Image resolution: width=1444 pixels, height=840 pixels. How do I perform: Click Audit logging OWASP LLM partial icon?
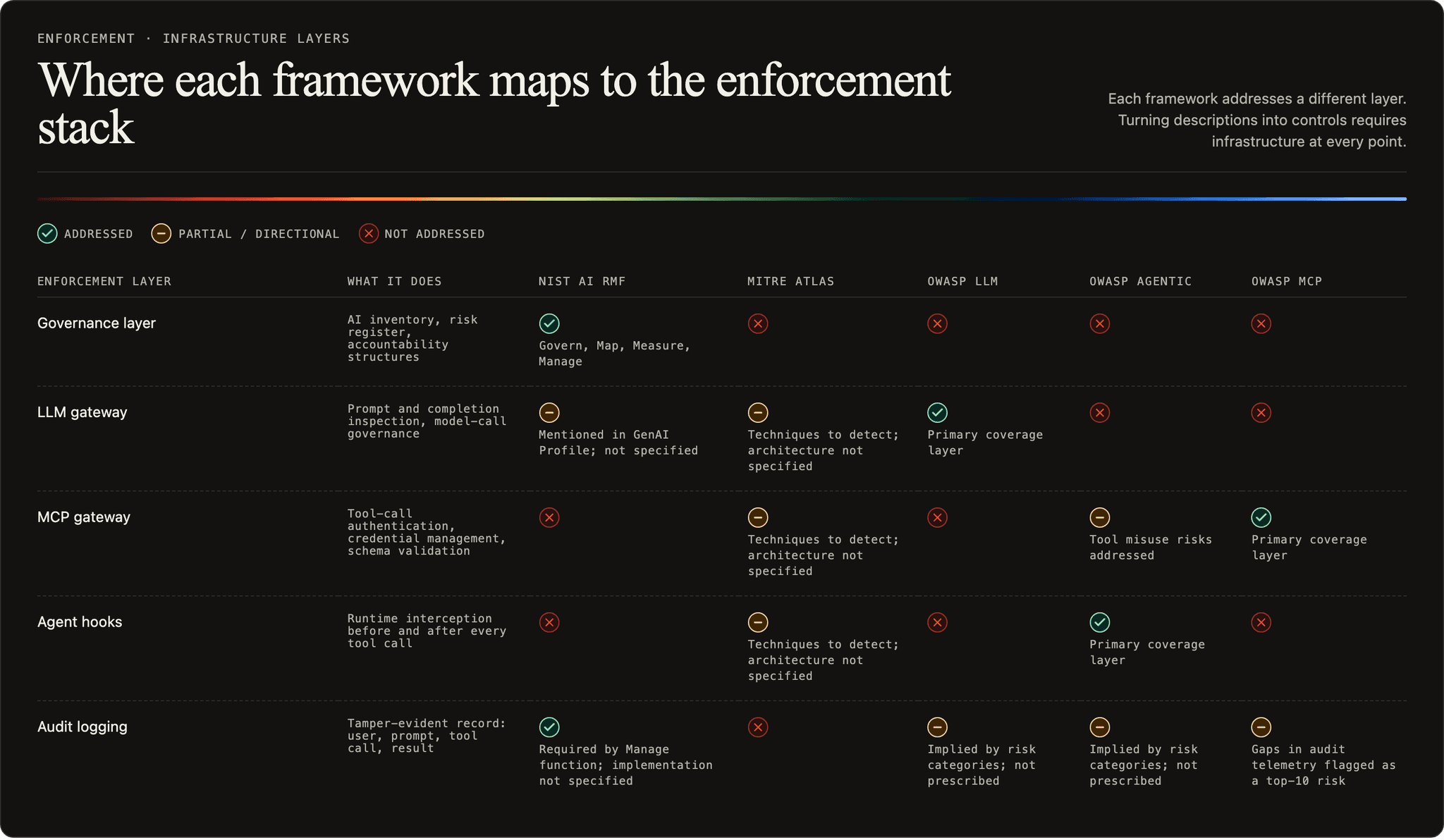tap(937, 727)
